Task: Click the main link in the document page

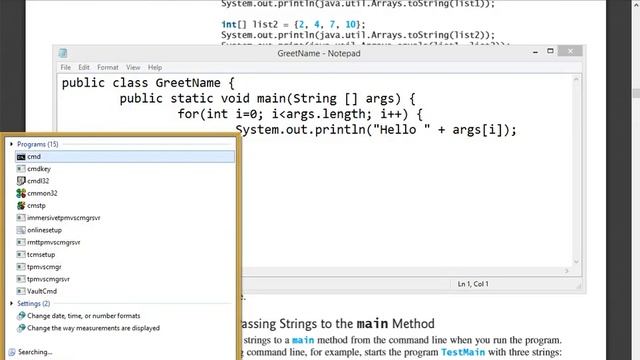Action: 303,340
